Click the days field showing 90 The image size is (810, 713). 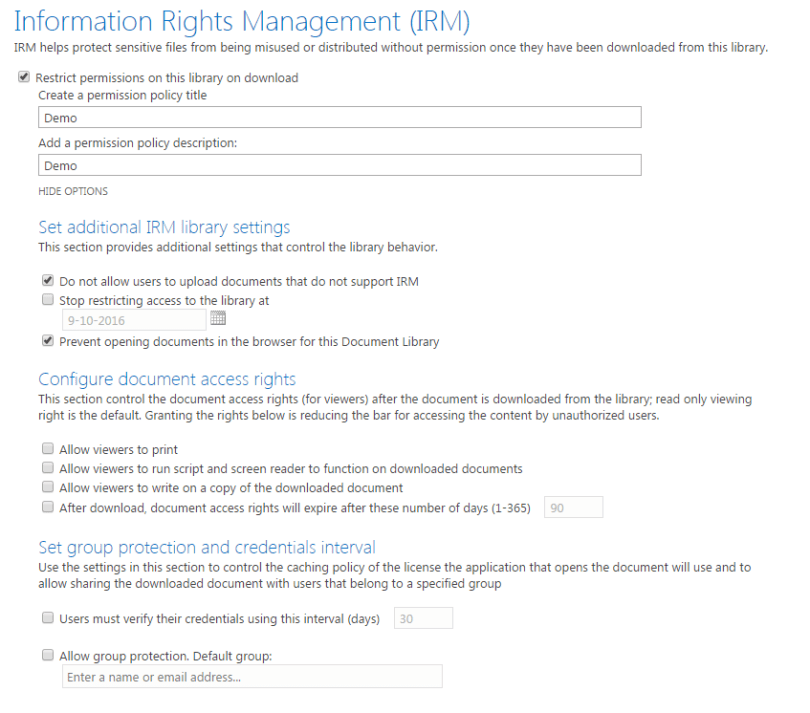(x=573, y=507)
